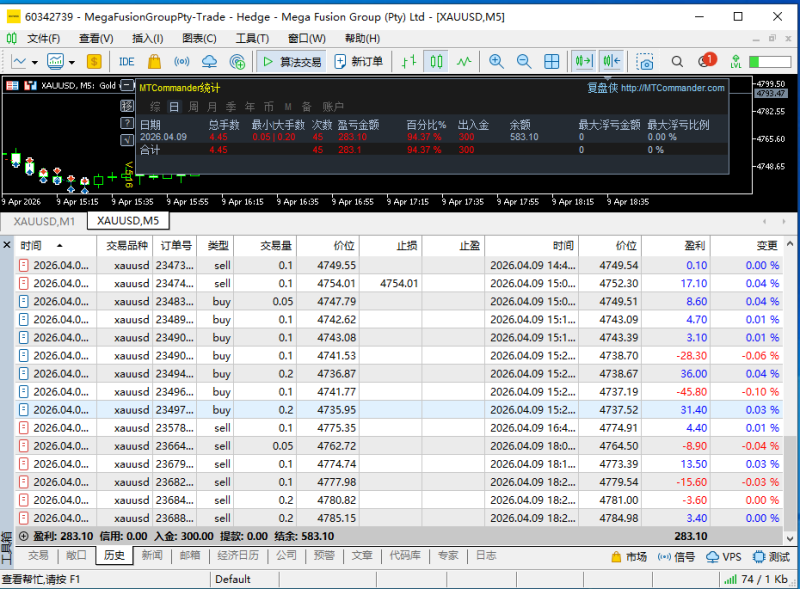The height and width of the screenshot is (589, 800).
Task: Toggle the Algo Trading (算法交易) button
Action: pos(291,62)
